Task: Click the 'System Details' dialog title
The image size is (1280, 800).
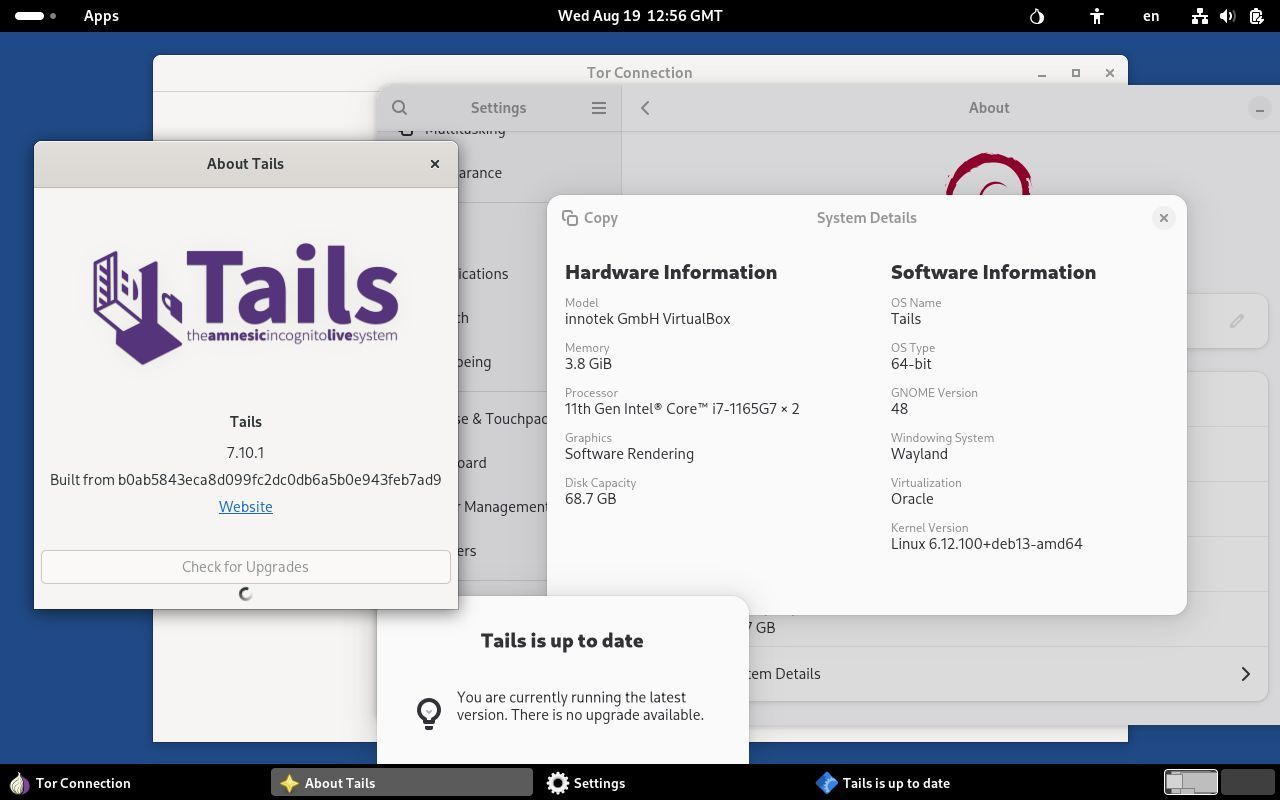Action: pos(867,218)
